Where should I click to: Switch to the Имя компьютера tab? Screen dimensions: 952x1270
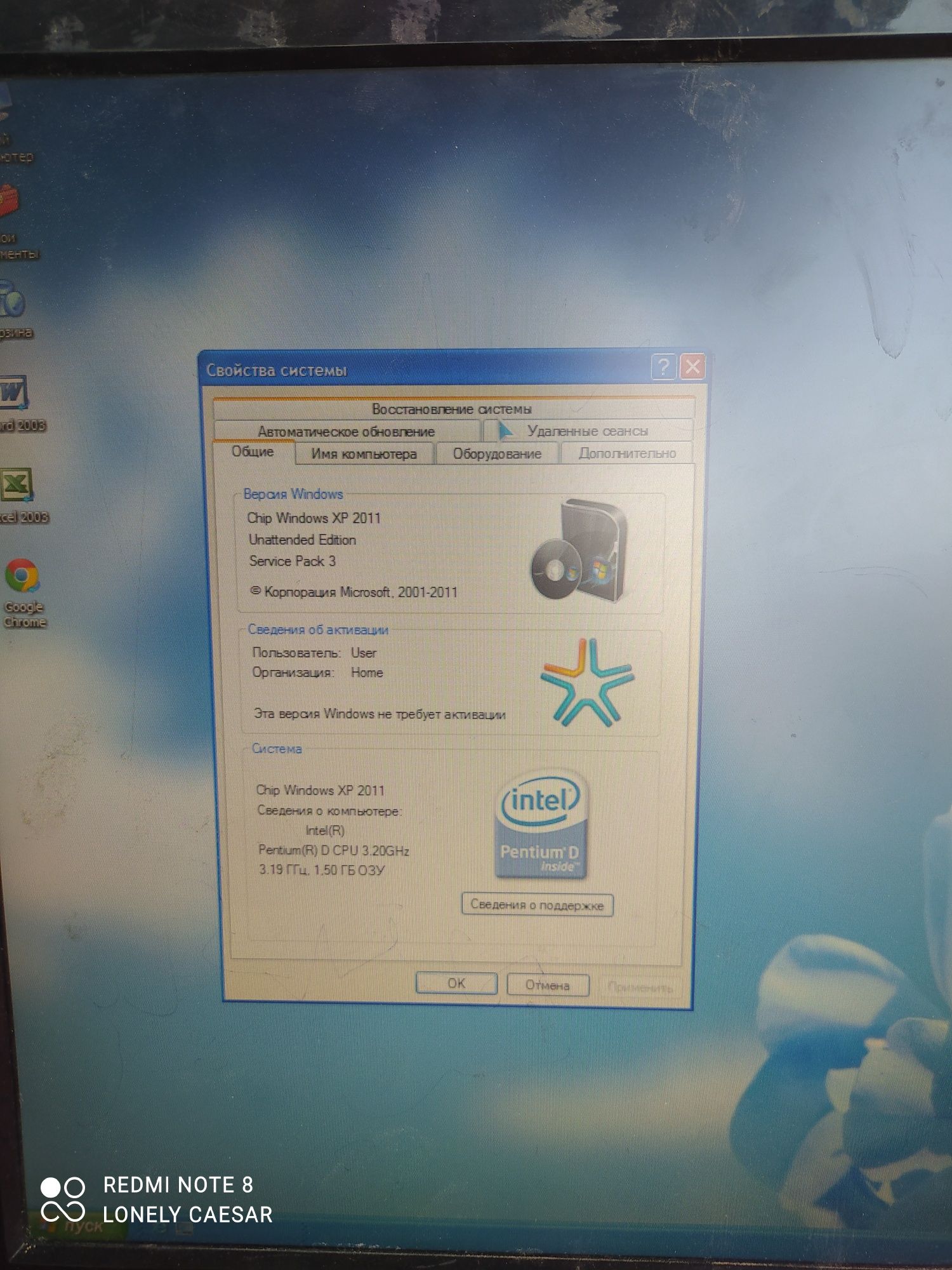(x=364, y=453)
